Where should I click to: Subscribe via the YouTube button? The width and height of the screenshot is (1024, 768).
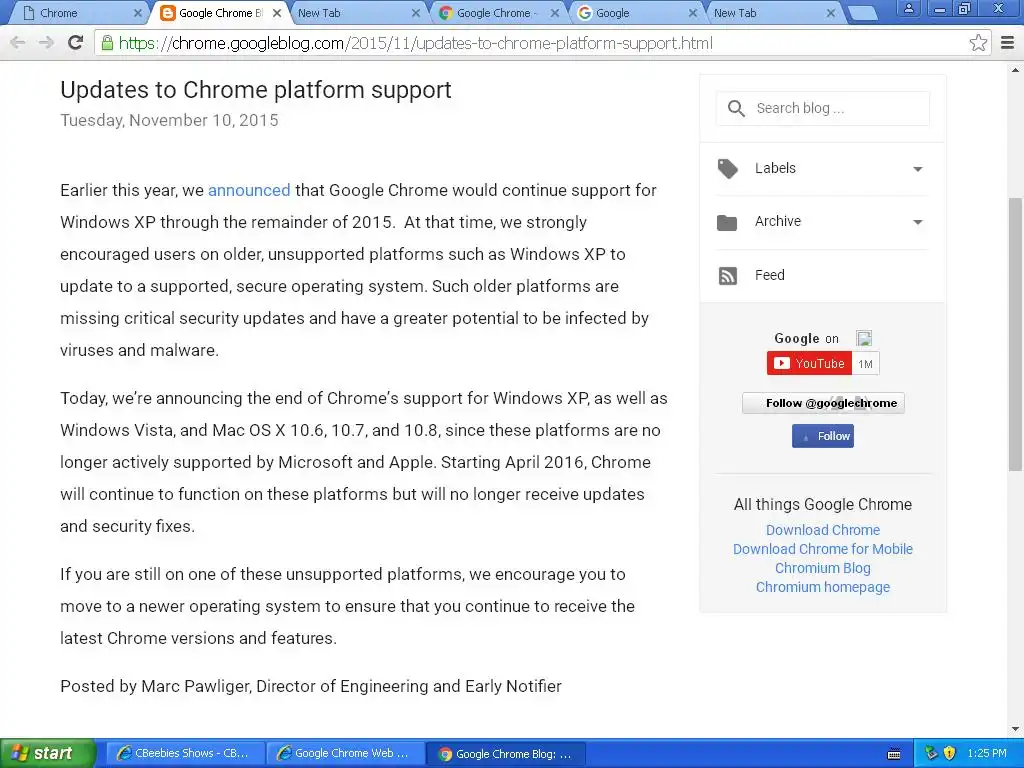pyautogui.click(x=809, y=364)
